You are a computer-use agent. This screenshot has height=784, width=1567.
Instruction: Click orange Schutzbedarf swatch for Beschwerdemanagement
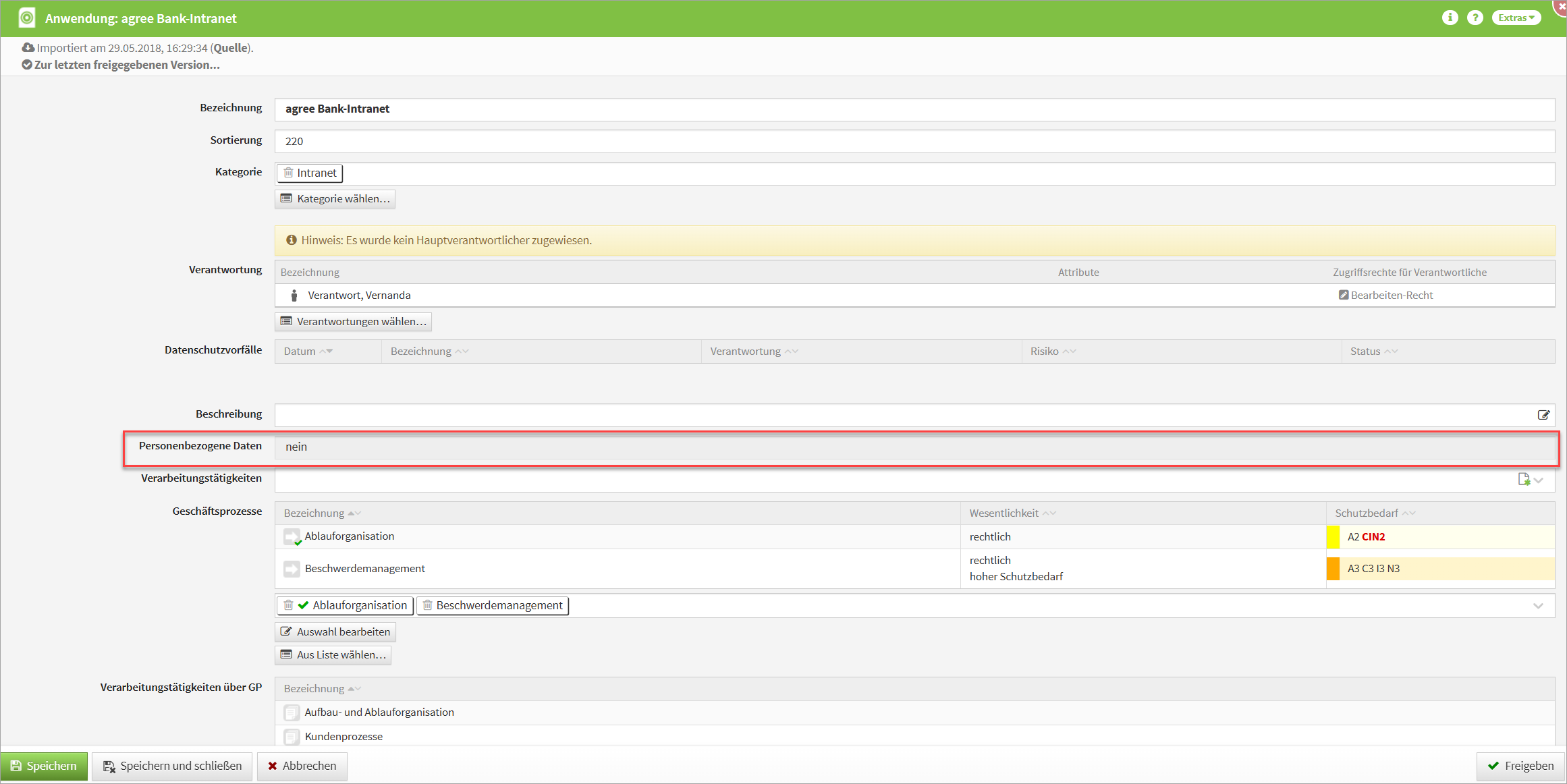tap(1333, 569)
